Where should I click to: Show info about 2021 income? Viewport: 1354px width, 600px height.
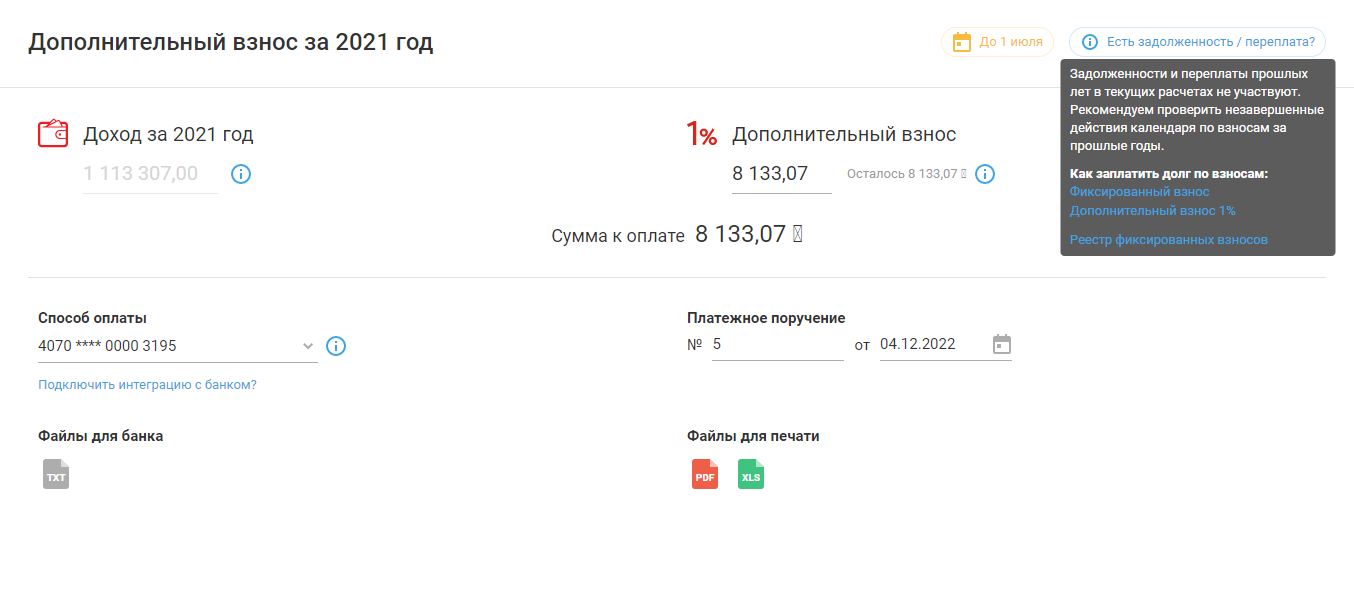[x=241, y=174]
